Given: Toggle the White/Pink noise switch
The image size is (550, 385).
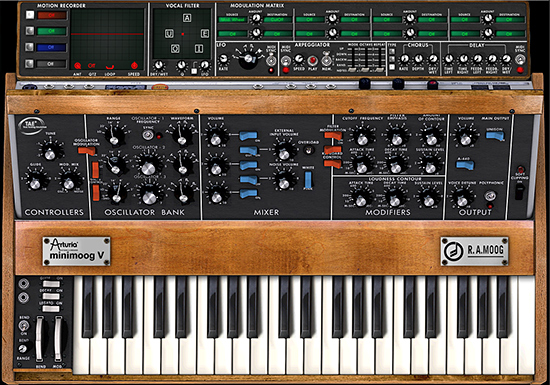Looking at the screenshot, I should click(x=308, y=180).
